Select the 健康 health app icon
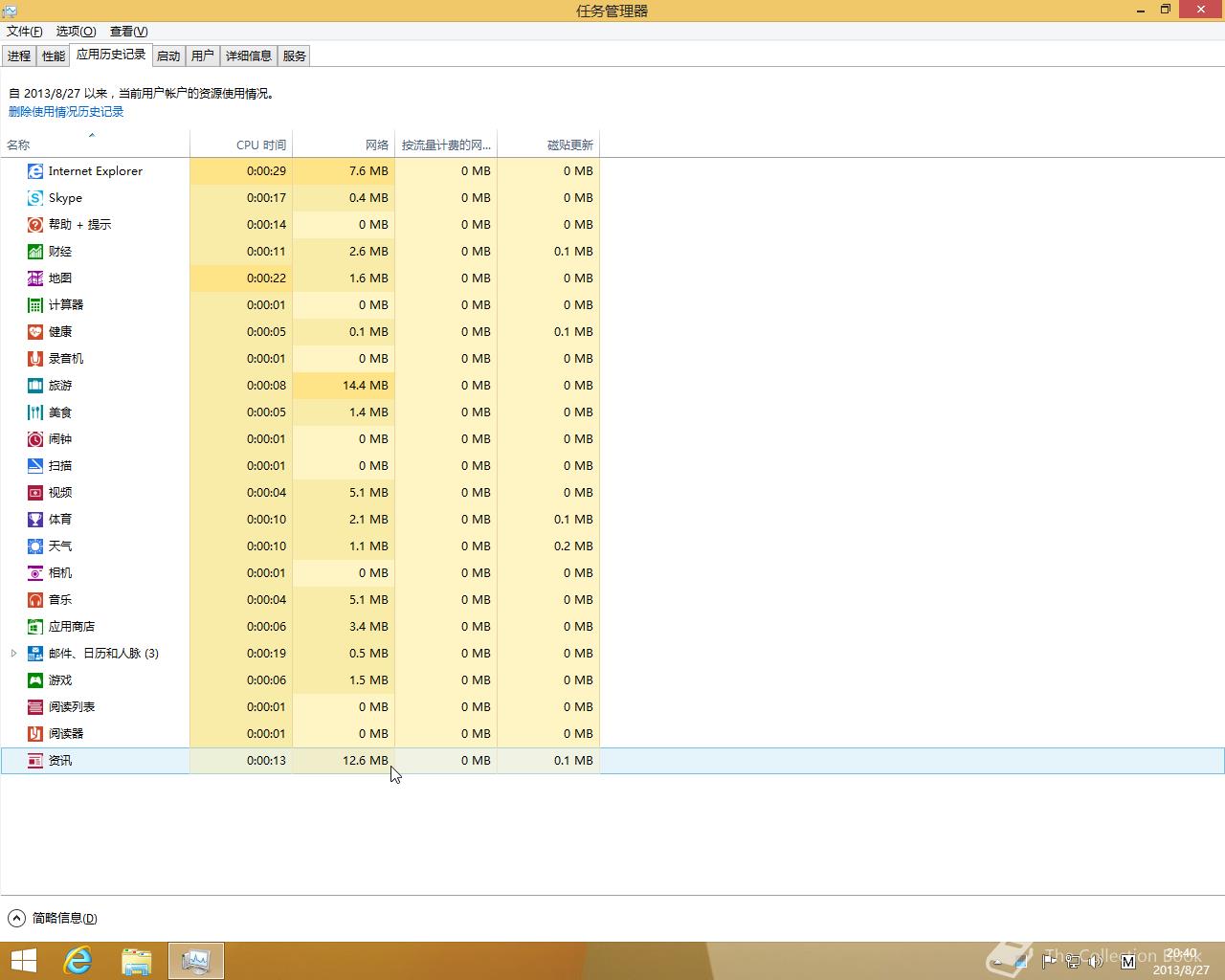Viewport: 1225px width, 980px height. pos(35,332)
